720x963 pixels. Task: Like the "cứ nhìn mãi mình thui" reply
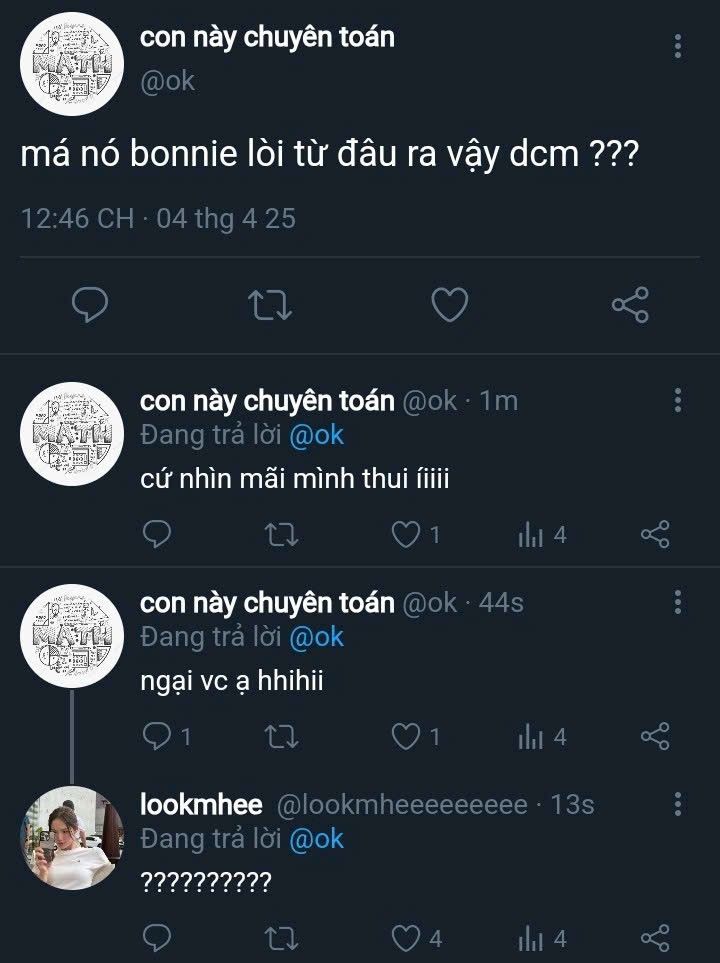405,535
